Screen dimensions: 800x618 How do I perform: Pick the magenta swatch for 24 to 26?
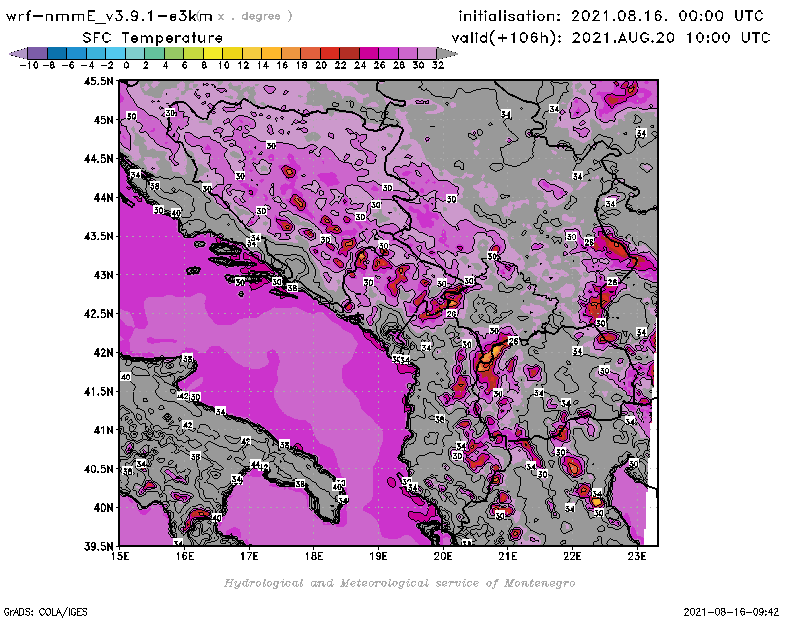(x=368, y=53)
